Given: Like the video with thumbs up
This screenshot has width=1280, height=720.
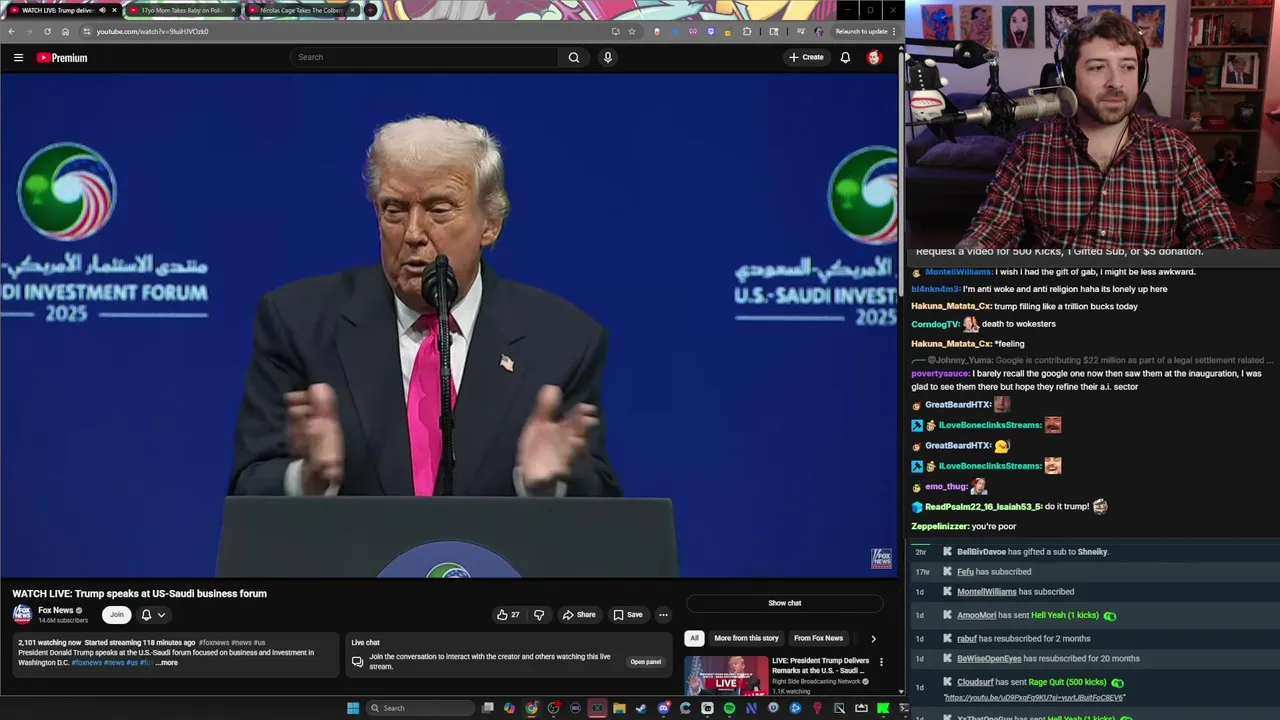Looking at the screenshot, I should [508, 615].
